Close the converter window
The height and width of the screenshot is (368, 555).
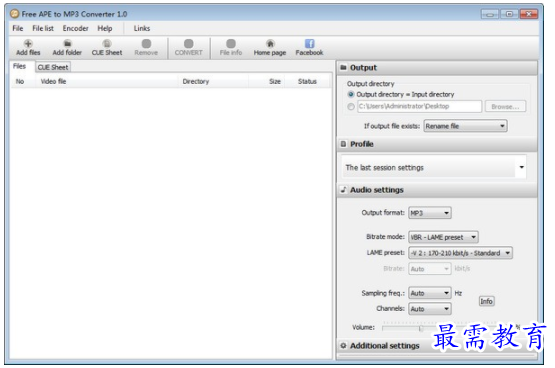pyautogui.click(x=529, y=14)
